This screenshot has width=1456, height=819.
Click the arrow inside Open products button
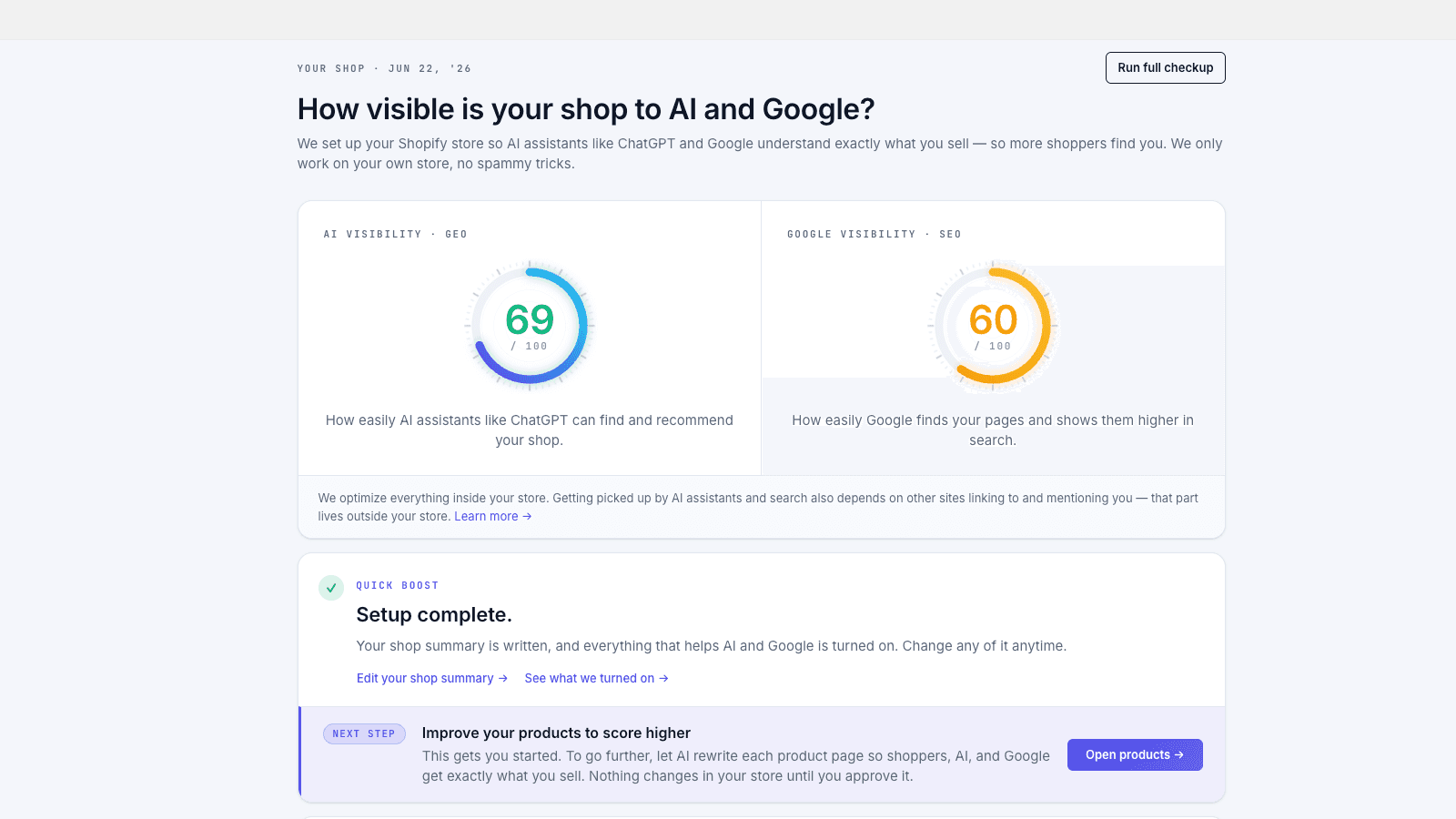1179,754
